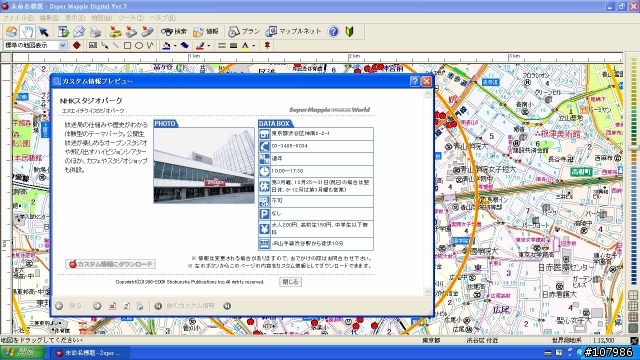Click the print icon in dialog toolbar
Viewport: 640px width, 360px height.
tap(140, 306)
